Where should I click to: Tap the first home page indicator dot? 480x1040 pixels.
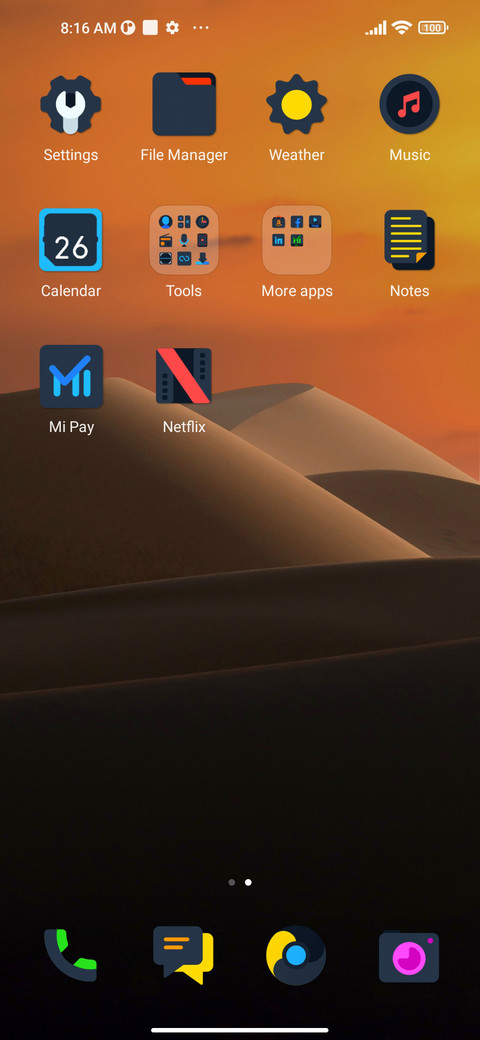tap(231, 882)
